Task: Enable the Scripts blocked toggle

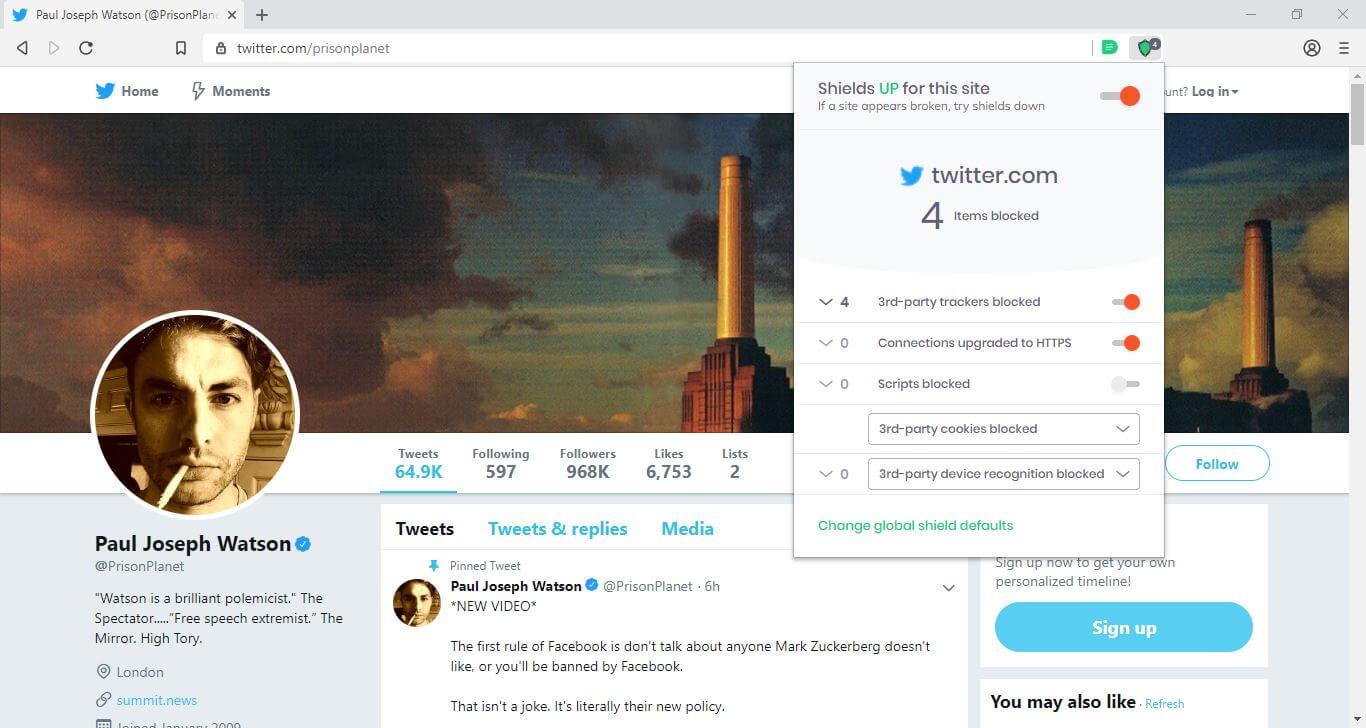Action: tap(1126, 384)
